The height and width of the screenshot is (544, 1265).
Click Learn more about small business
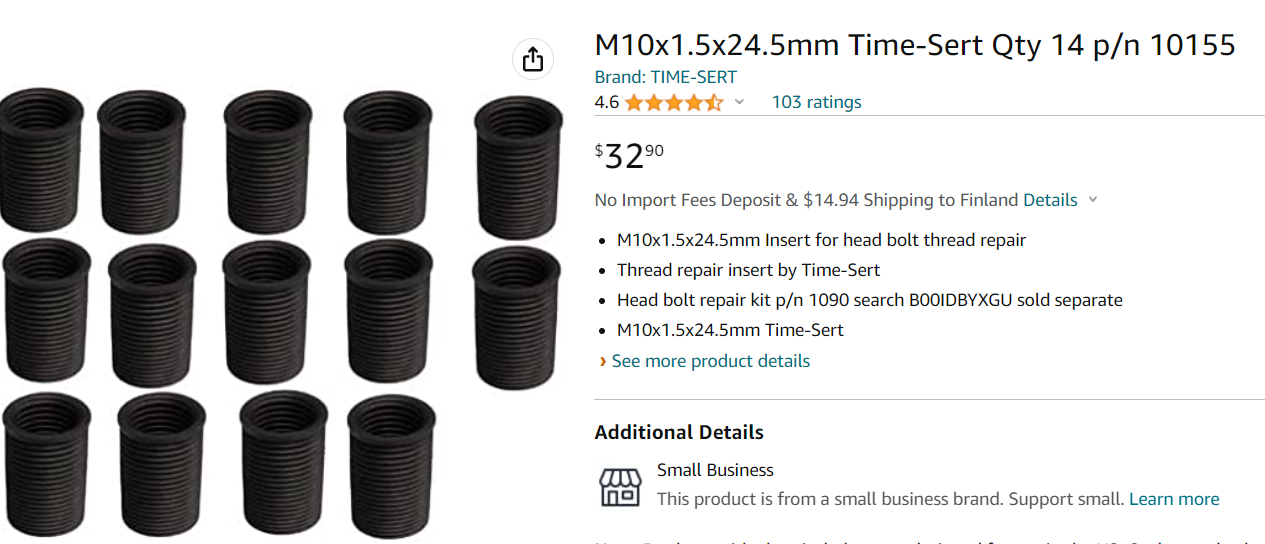click(1174, 499)
